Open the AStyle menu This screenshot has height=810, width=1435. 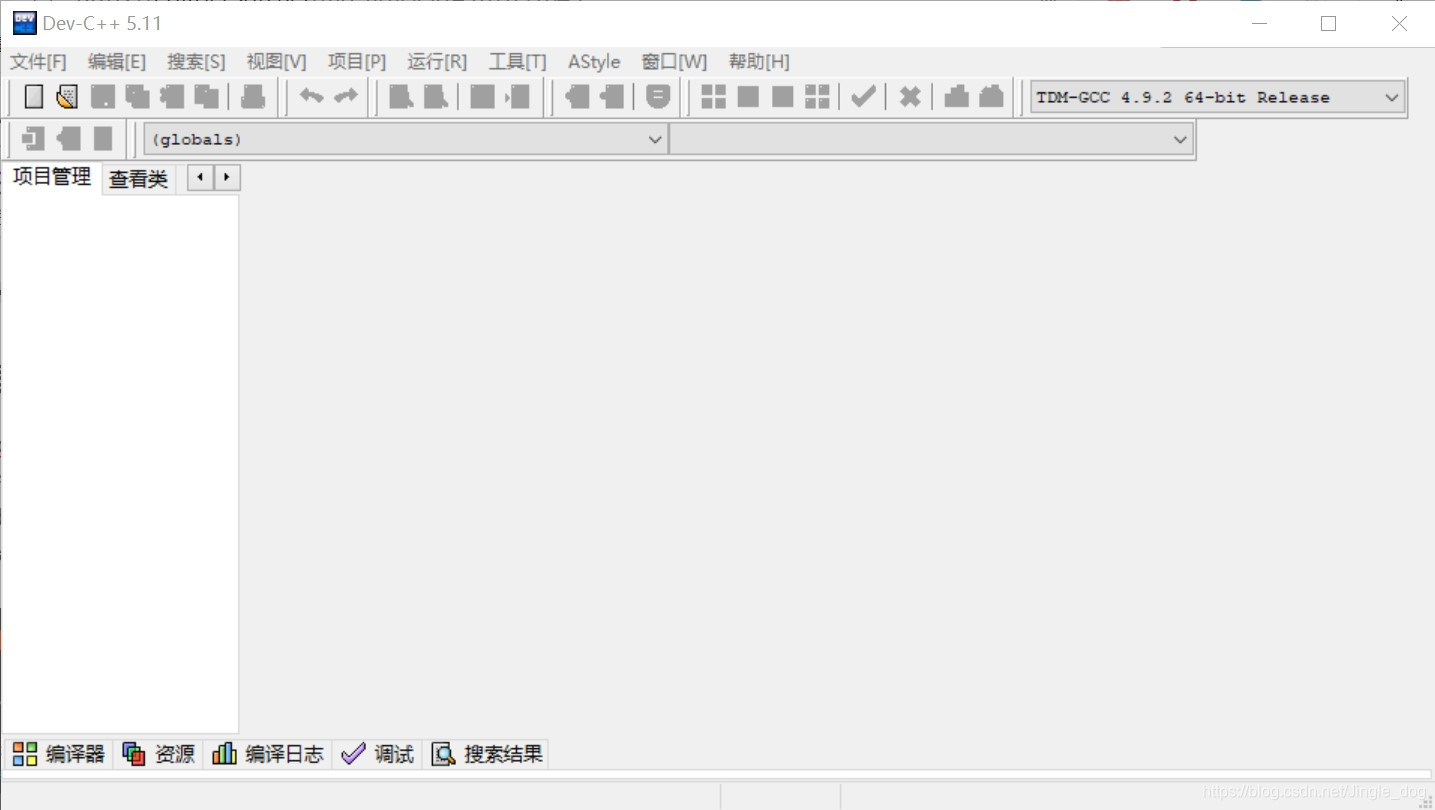(594, 62)
